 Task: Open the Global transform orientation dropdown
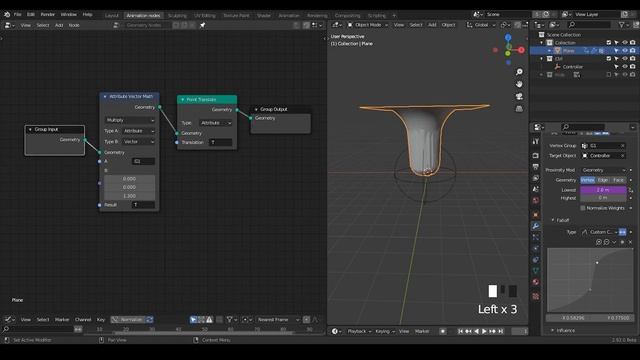481,25
